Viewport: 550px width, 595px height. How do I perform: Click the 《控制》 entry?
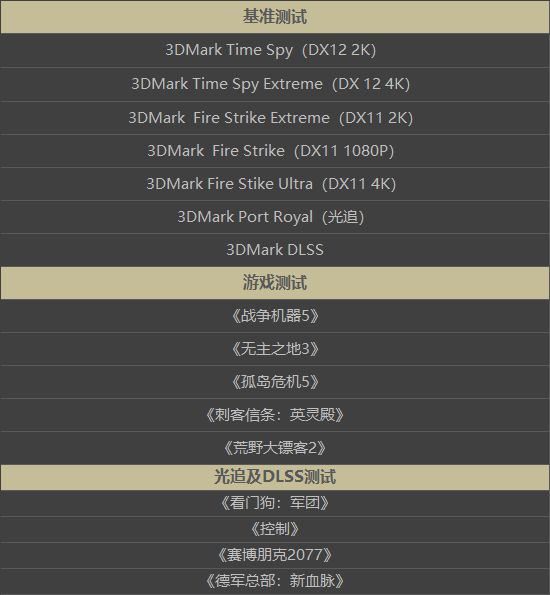coord(275,529)
